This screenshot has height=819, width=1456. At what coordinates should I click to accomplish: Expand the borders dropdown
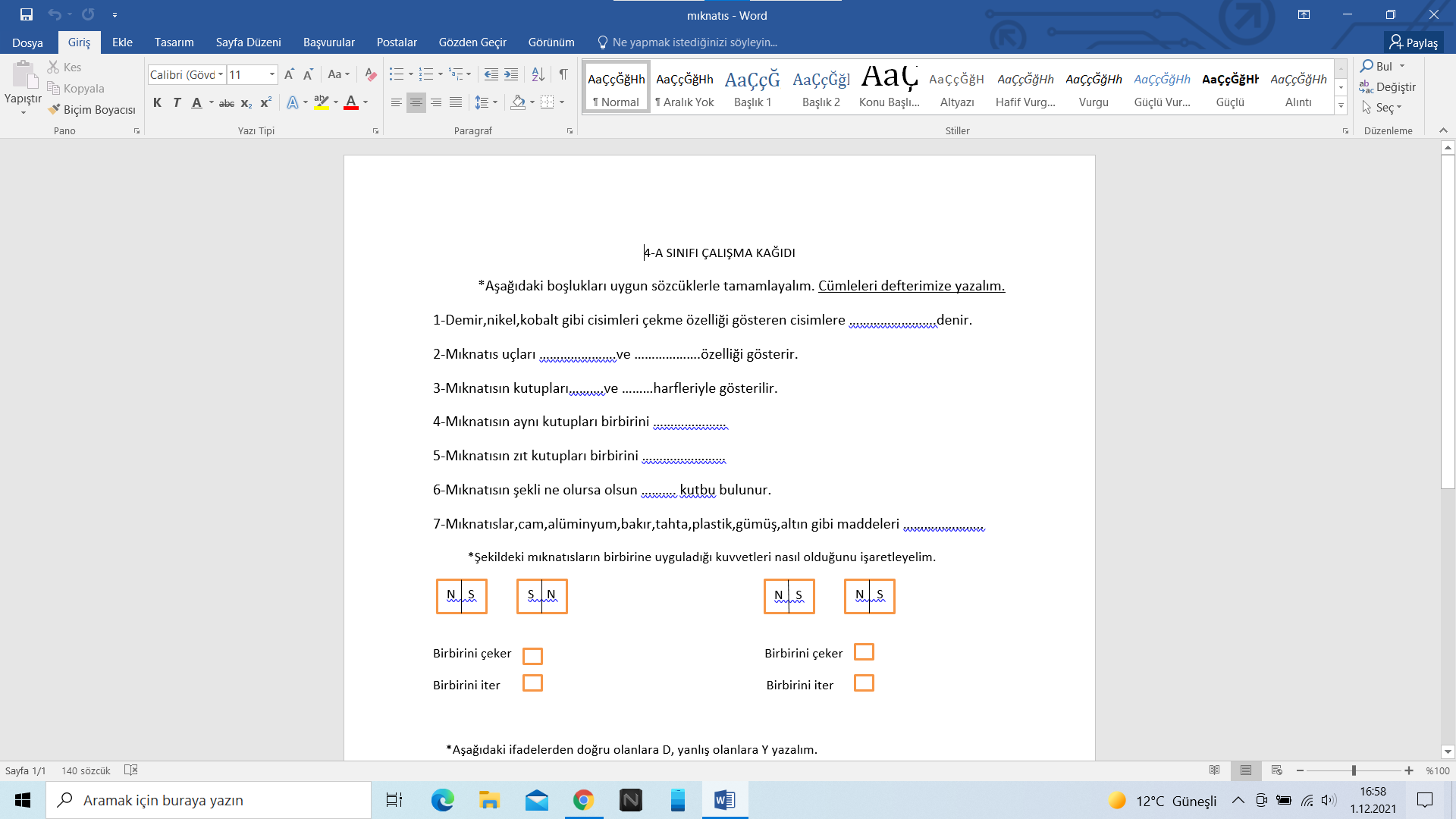tap(562, 102)
